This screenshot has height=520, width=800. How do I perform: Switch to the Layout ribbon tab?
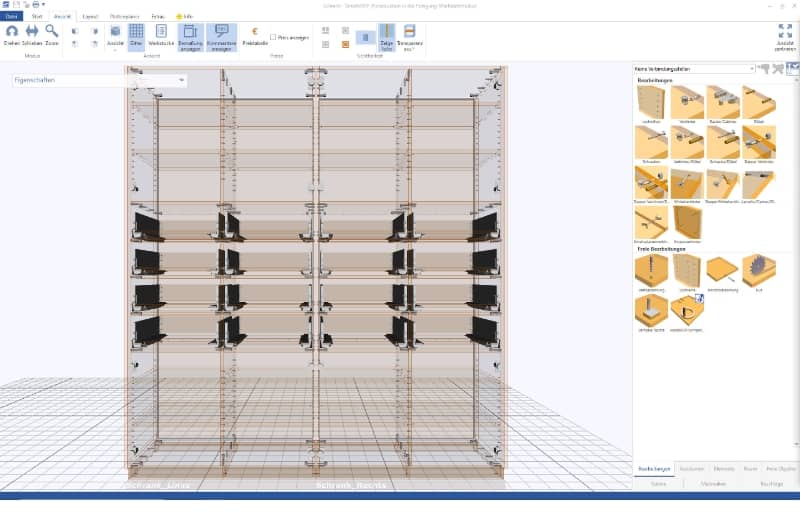[x=90, y=16]
